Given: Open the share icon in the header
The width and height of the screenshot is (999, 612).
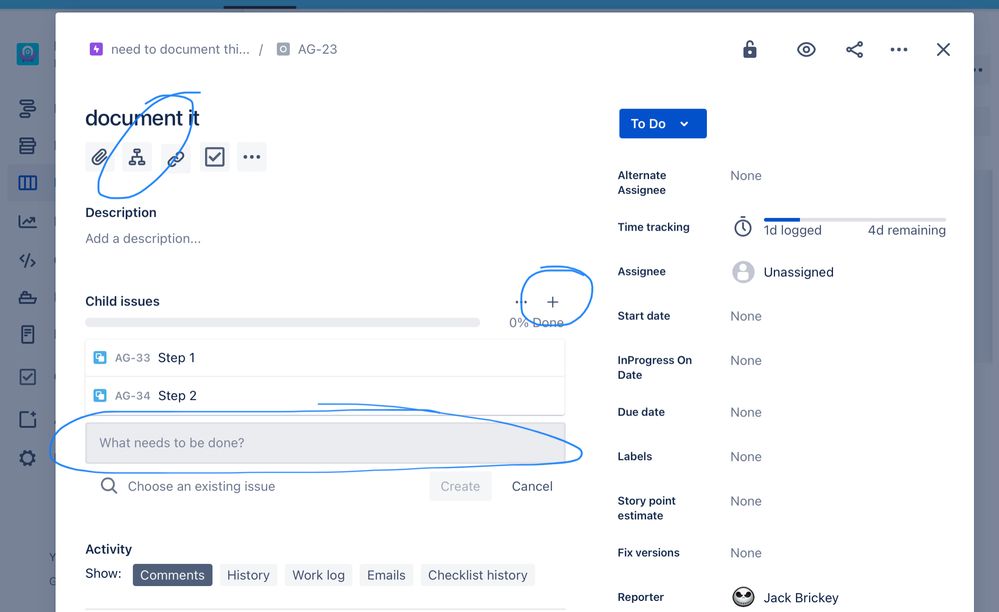Looking at the screenshot, I should (854, 49).
